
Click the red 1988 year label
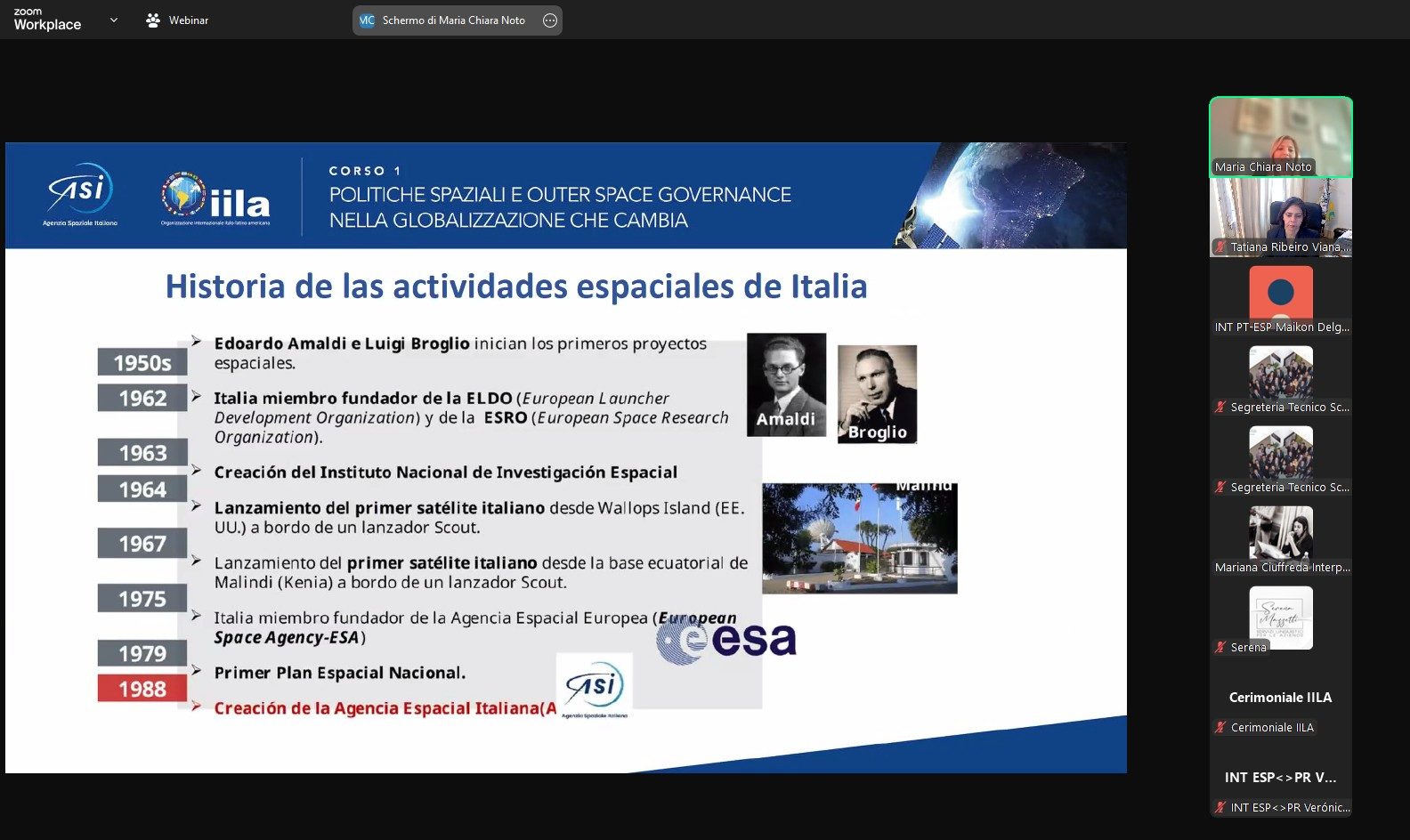pyautogui.click(x=142, y=689)
